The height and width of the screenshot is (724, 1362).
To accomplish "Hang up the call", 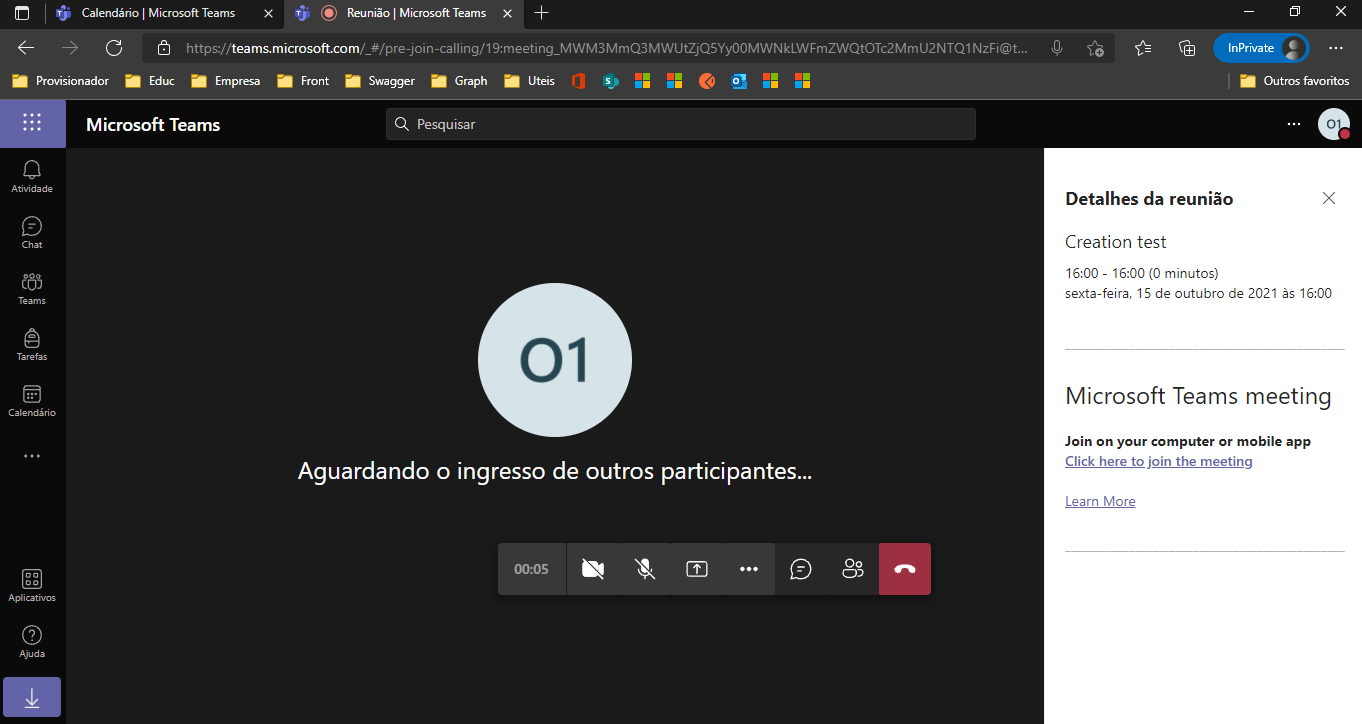I will (905, 569).
